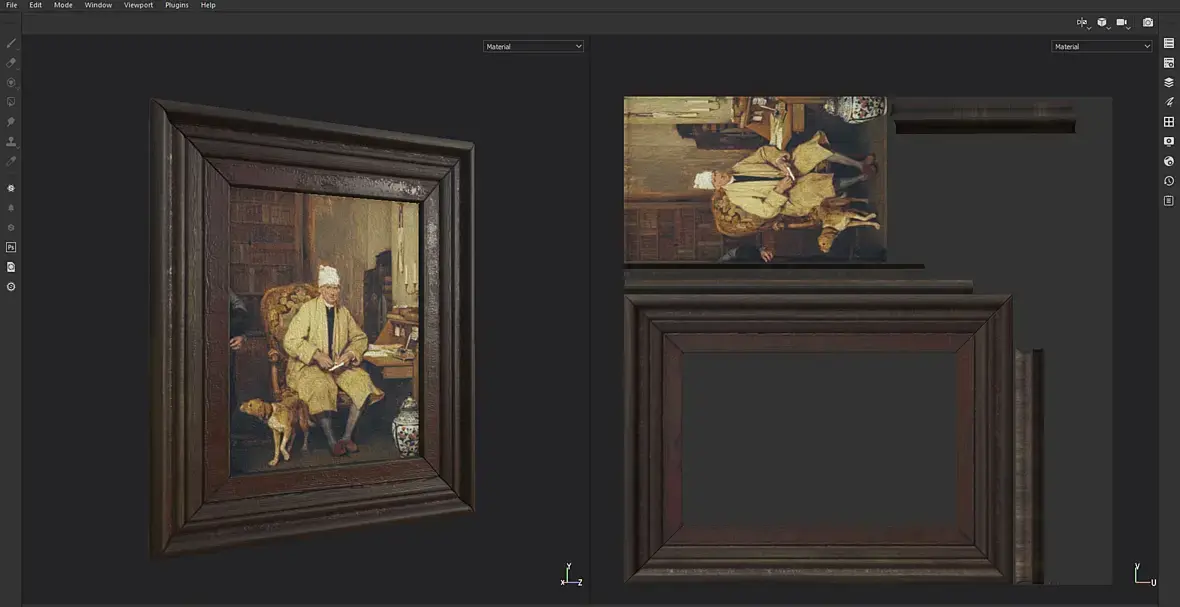Viewport: 1180px width, 607px height.
Task: Select the Material Picker eyedropper tool
Action: [11, 161]
